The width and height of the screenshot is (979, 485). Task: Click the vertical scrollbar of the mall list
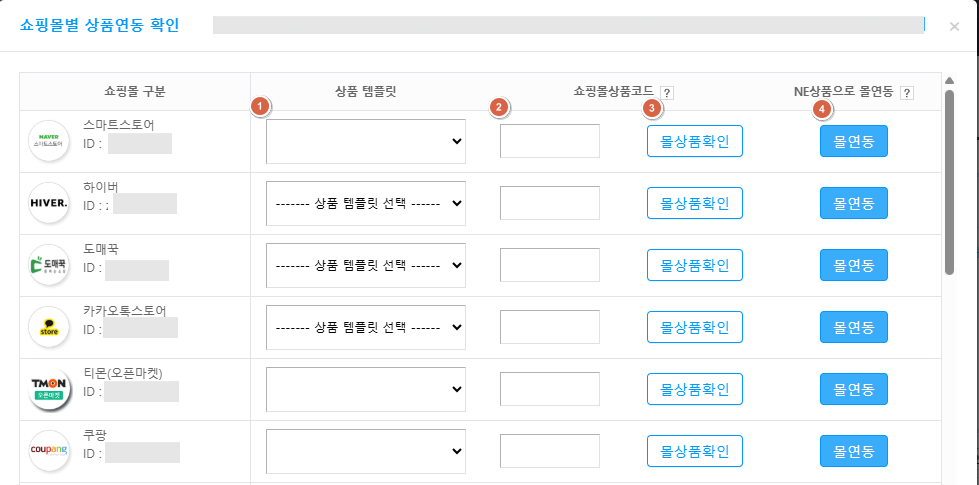point(949,180)
